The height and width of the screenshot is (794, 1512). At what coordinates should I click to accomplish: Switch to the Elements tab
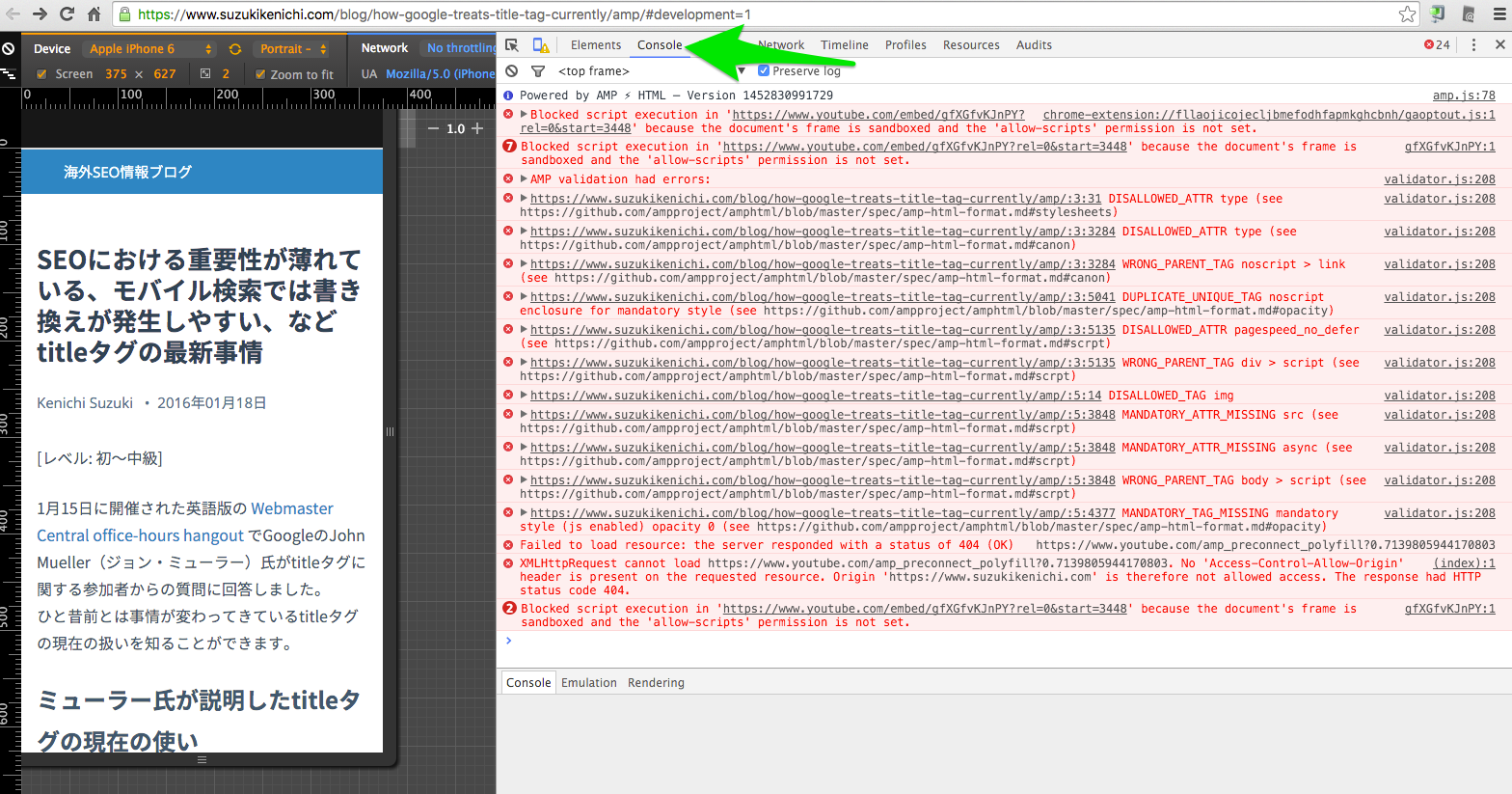[x=596, y=45]
